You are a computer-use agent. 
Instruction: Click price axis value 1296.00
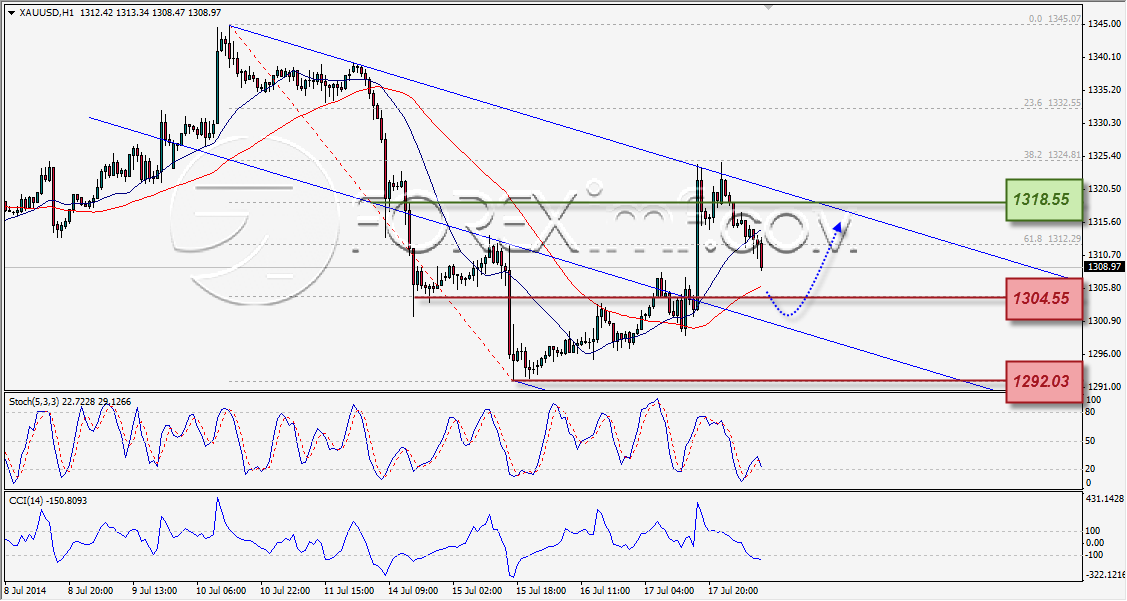[x=1105, y=354]
